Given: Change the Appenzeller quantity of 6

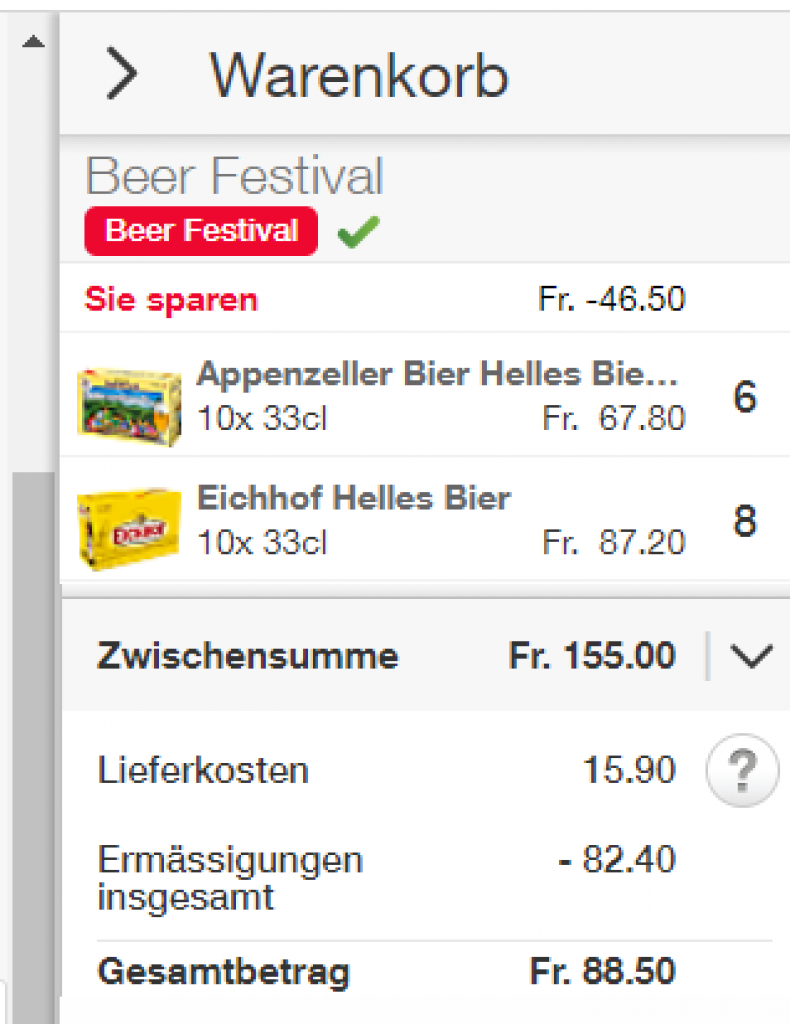Looking at the screenshot, I should point(745,398).
